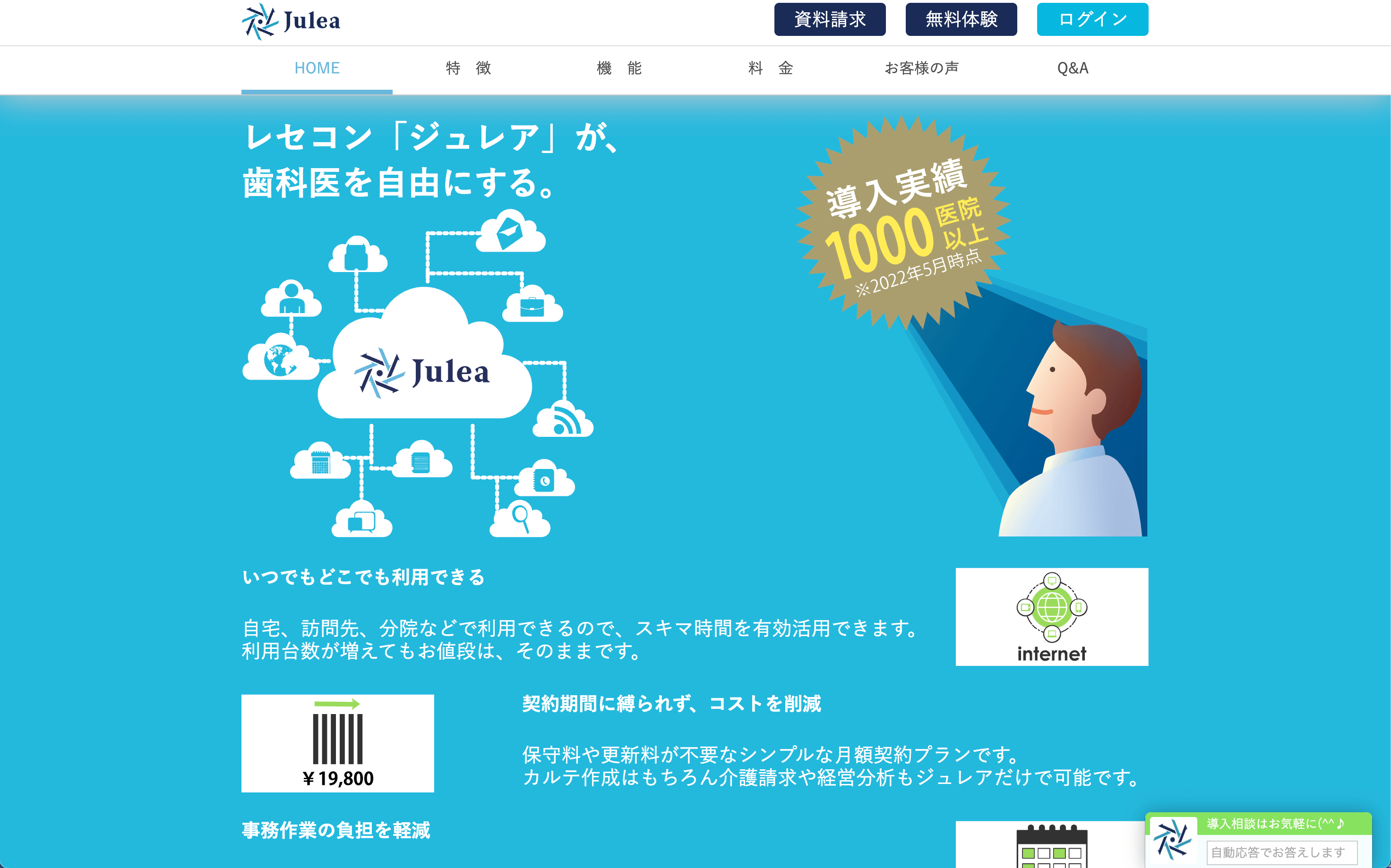This screenshot has width=1391, height=868.
Task: Click the Julea logo in header
Action: [291, 21]
